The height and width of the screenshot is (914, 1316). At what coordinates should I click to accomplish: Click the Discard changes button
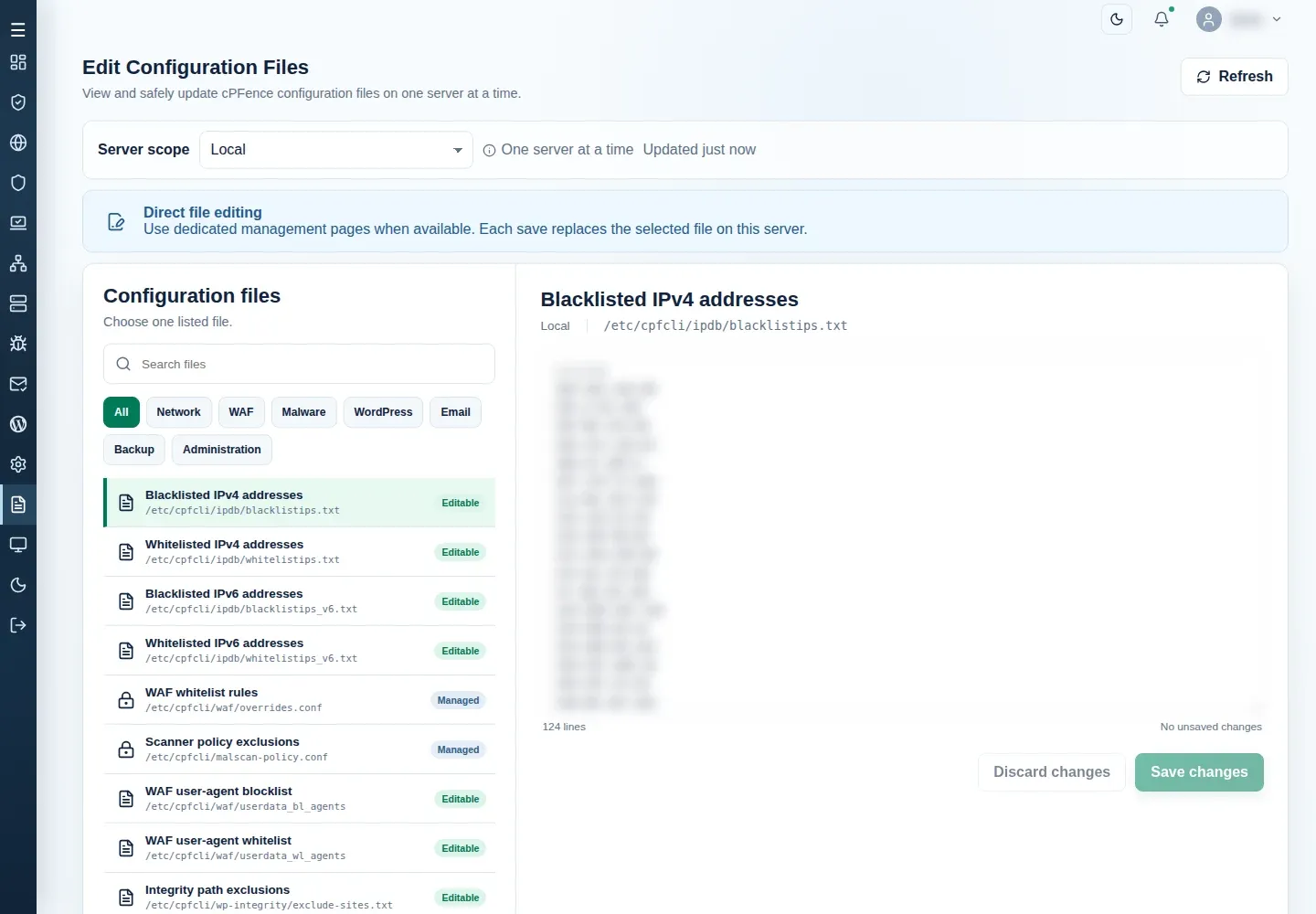tap(1051, 772)
